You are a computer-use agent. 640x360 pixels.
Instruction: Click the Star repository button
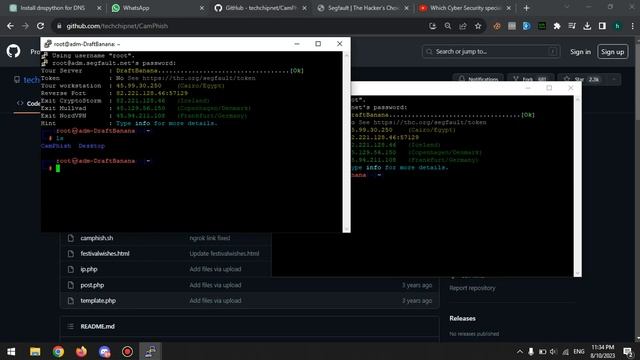[x=582, y=79]
